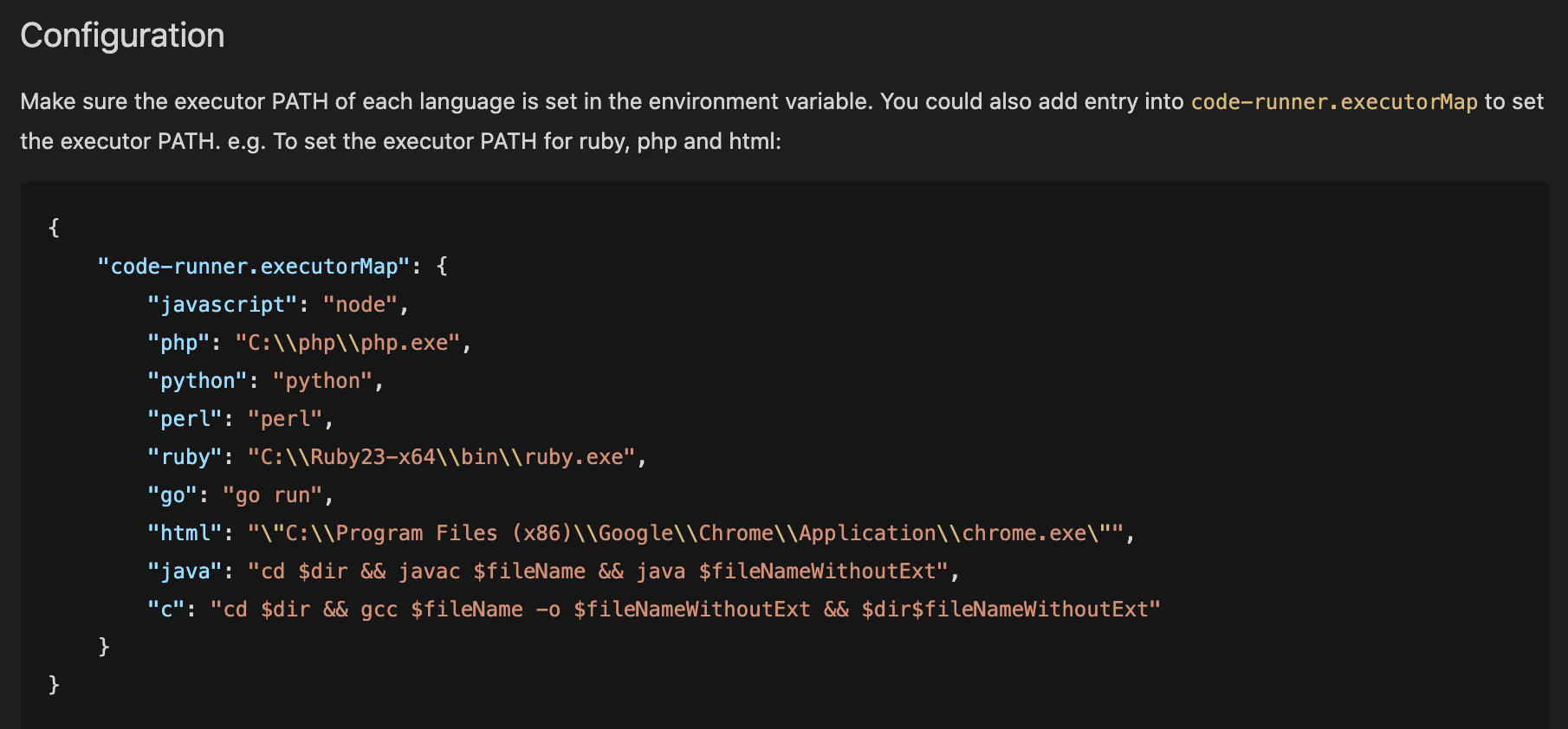Click the "go" key

coord(172,495)
